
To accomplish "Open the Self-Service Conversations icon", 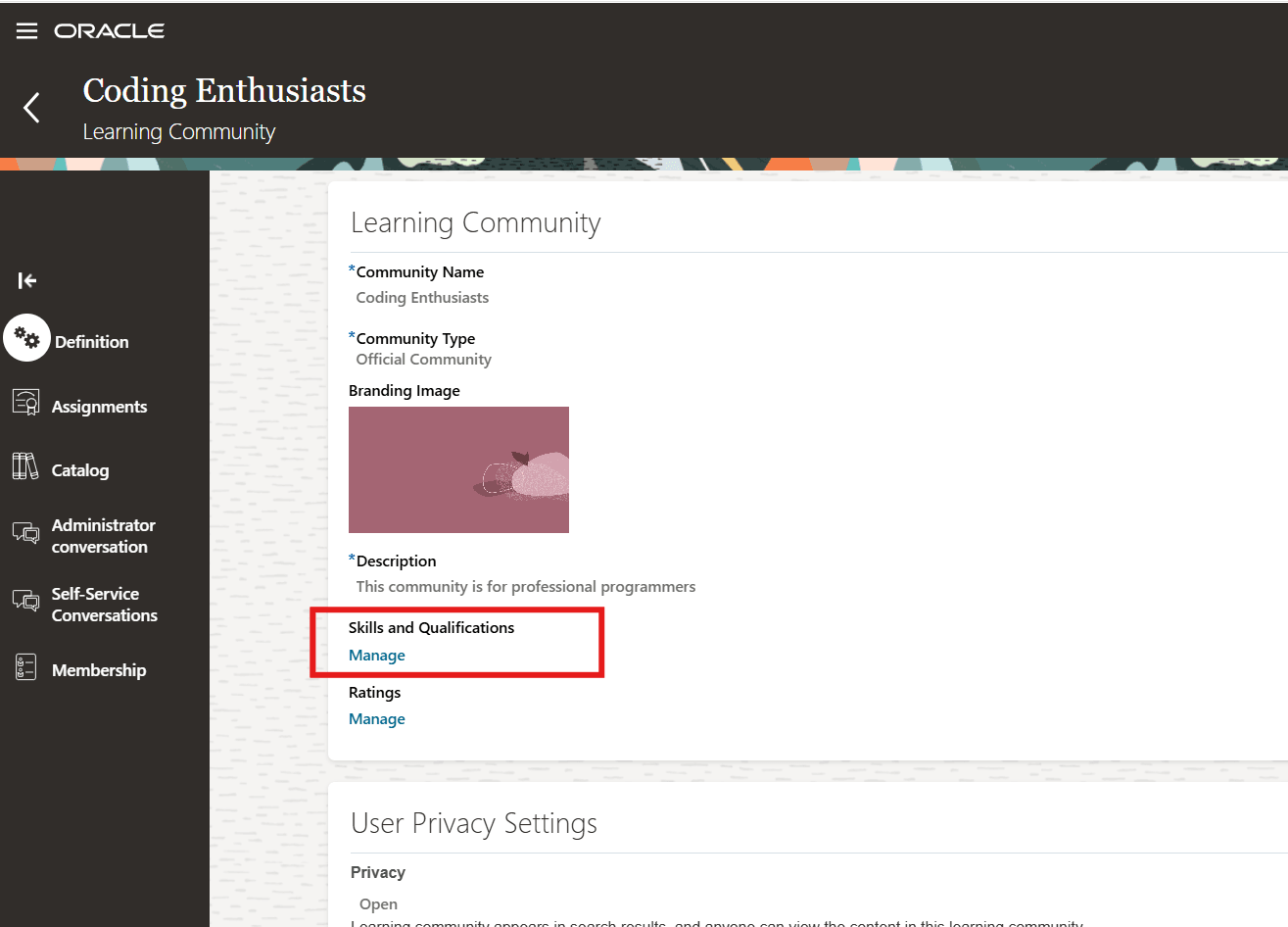I will (26, 603).
